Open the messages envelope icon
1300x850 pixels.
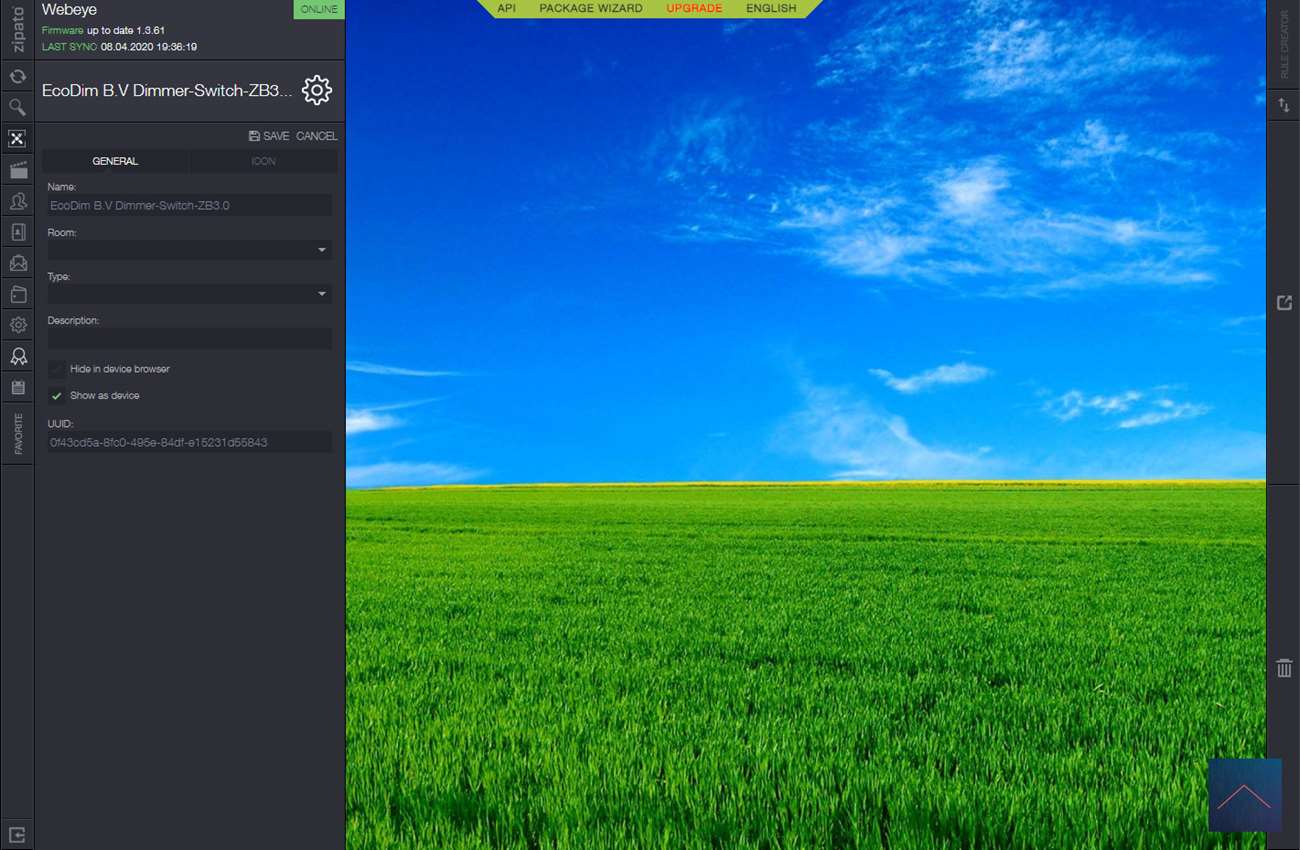(x=17, y=263)
